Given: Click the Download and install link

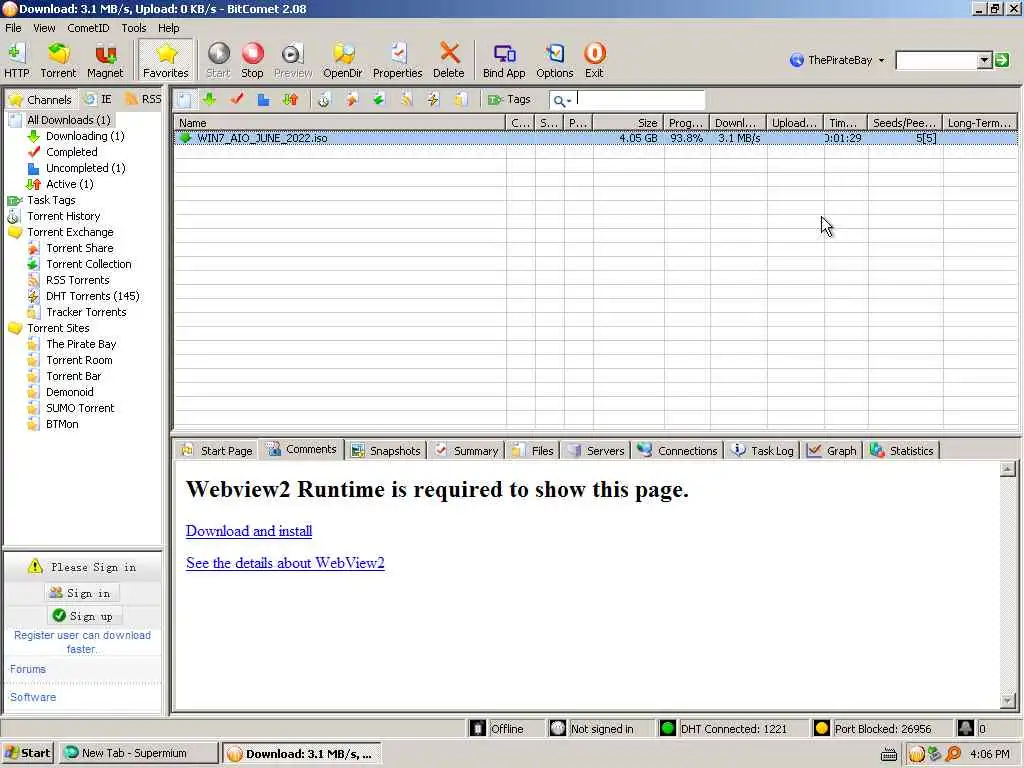Looking at the screenshot, I should point(249,531).
